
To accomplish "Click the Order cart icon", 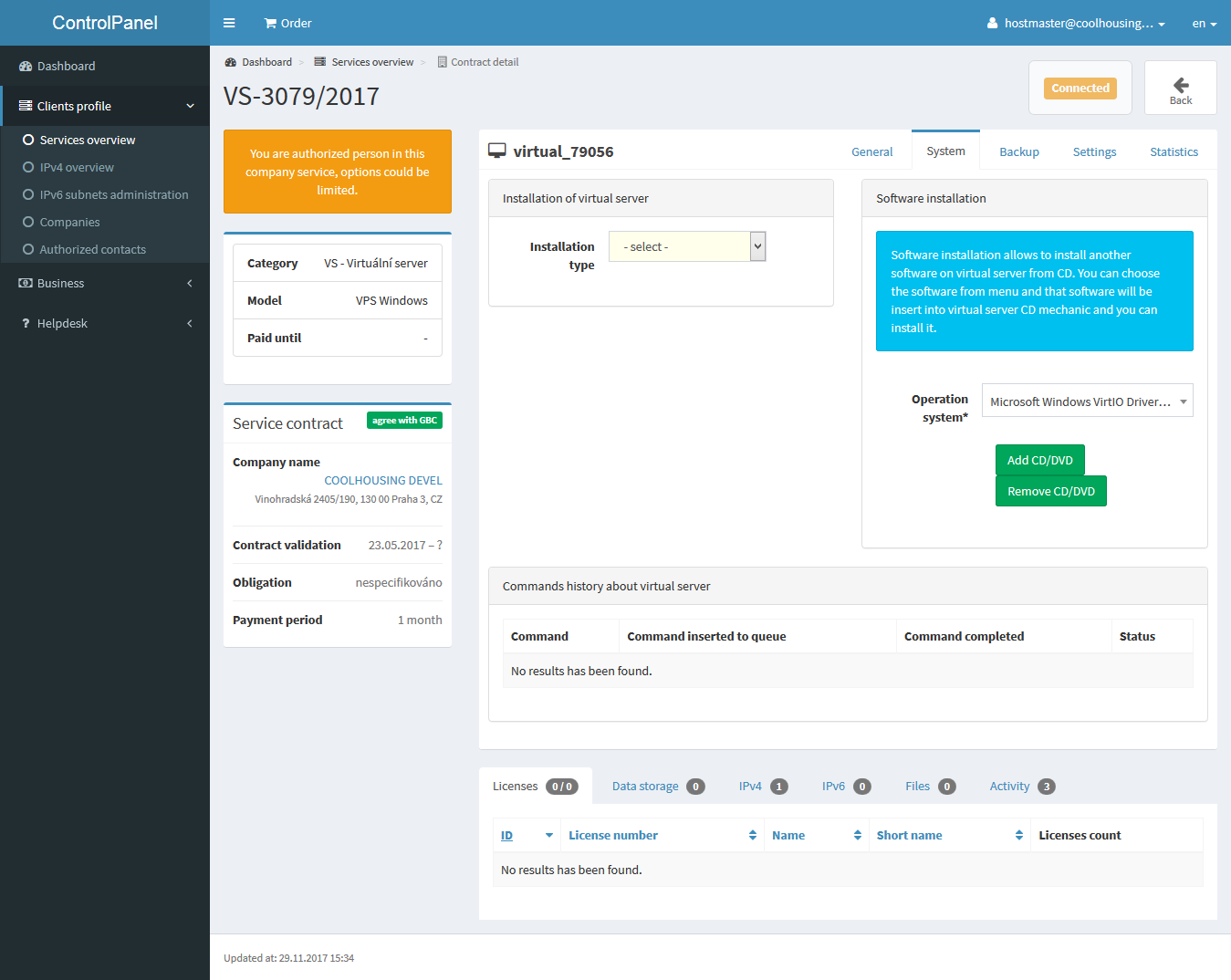I will click(271, 23).
